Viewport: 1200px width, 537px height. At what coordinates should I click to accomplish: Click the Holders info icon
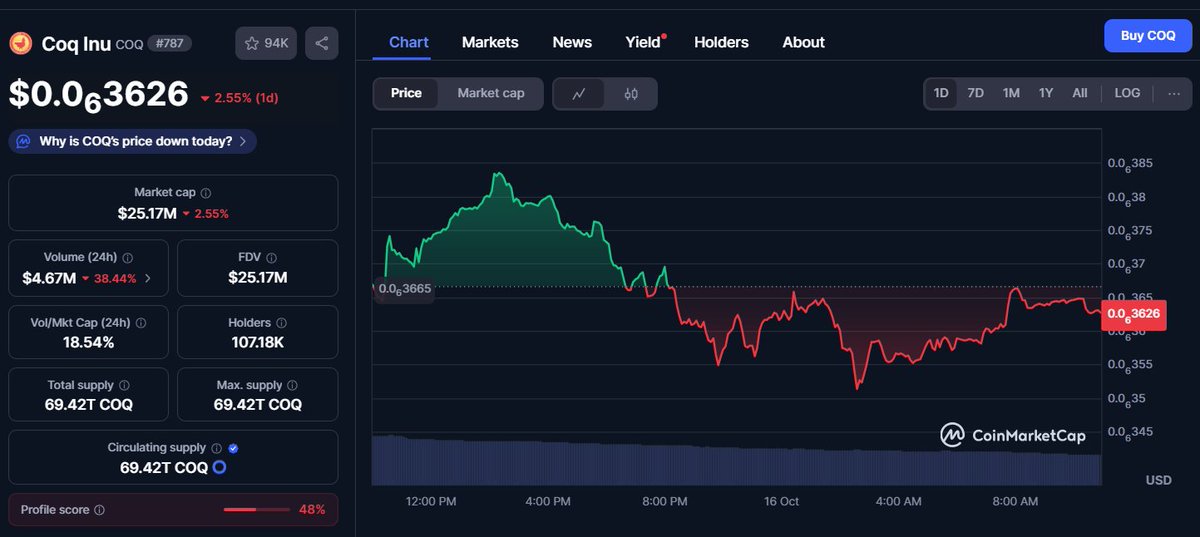click(281, 323)
